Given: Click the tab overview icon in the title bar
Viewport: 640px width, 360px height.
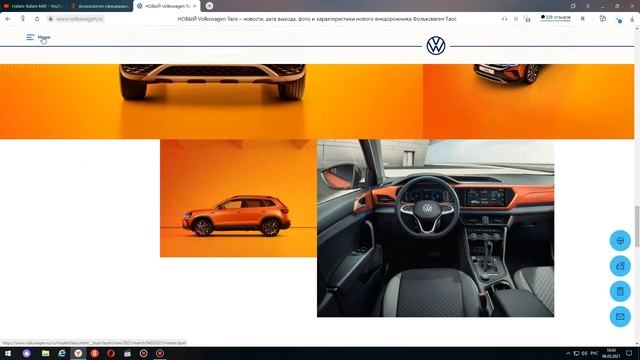Looking at the screenshot, I should [573, 6].
